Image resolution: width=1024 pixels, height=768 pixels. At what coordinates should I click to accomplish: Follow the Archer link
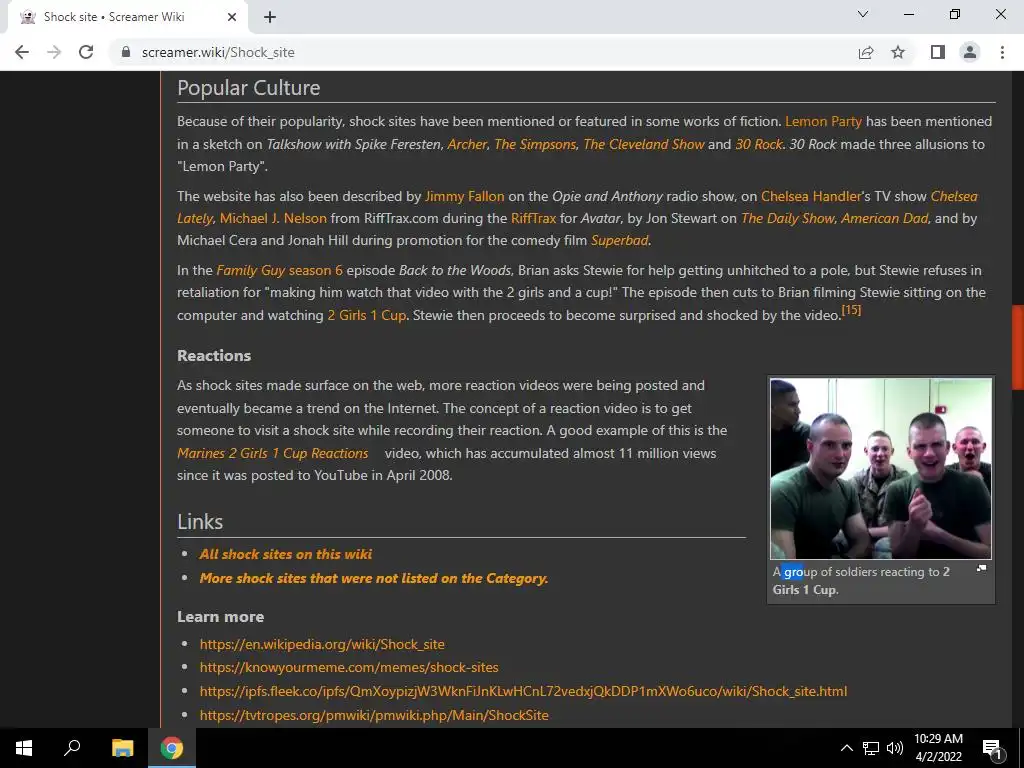coord(467,144)
